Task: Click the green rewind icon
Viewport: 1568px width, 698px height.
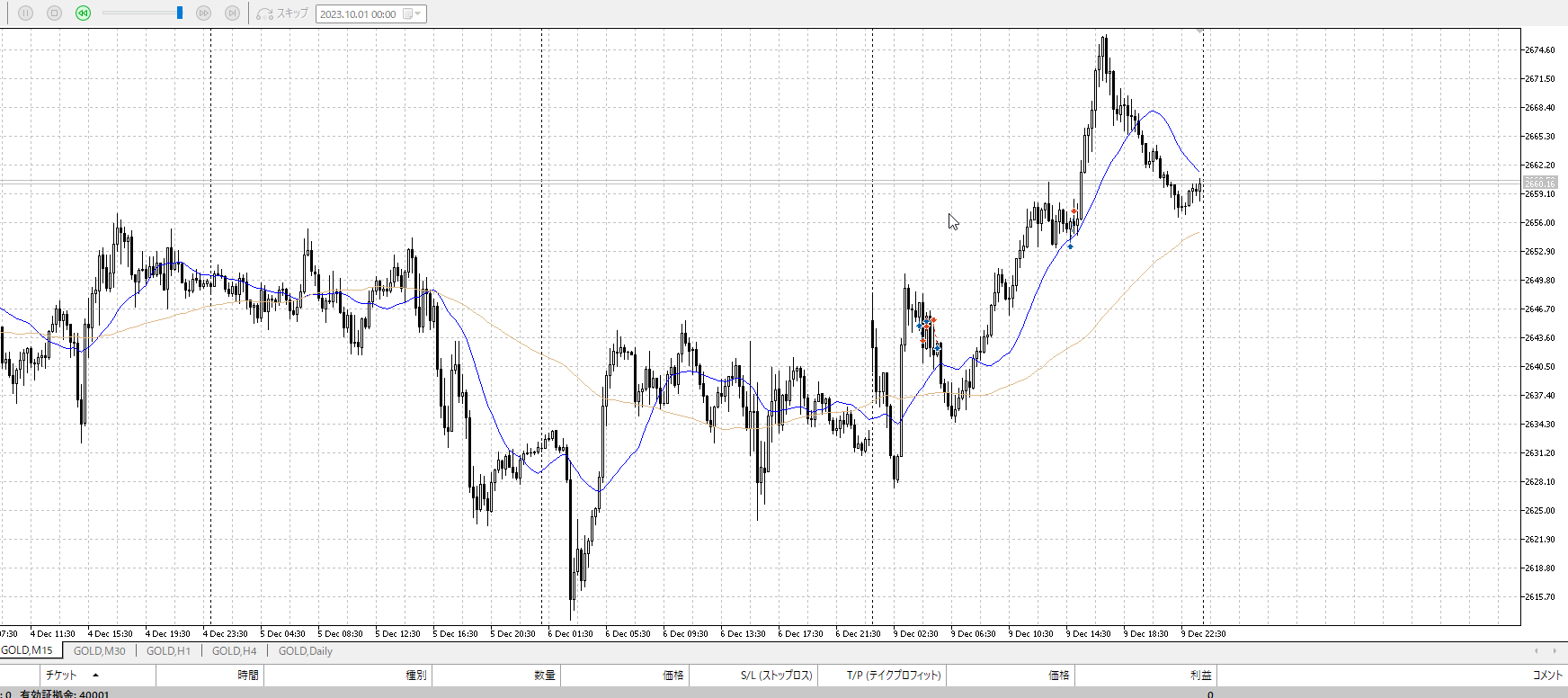Action: pos(83,13)
